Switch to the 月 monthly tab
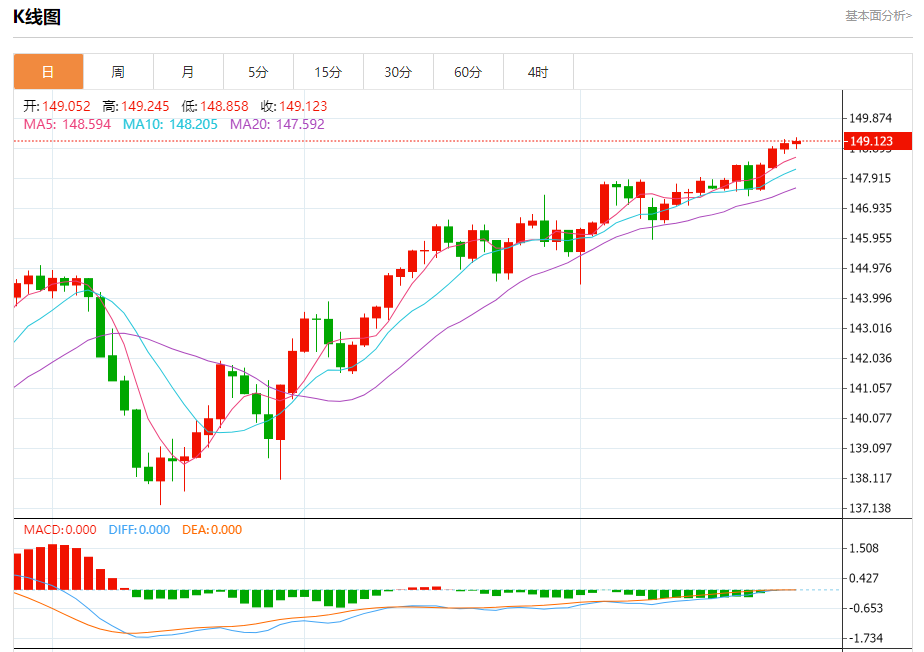 click(x=189, y=72)
